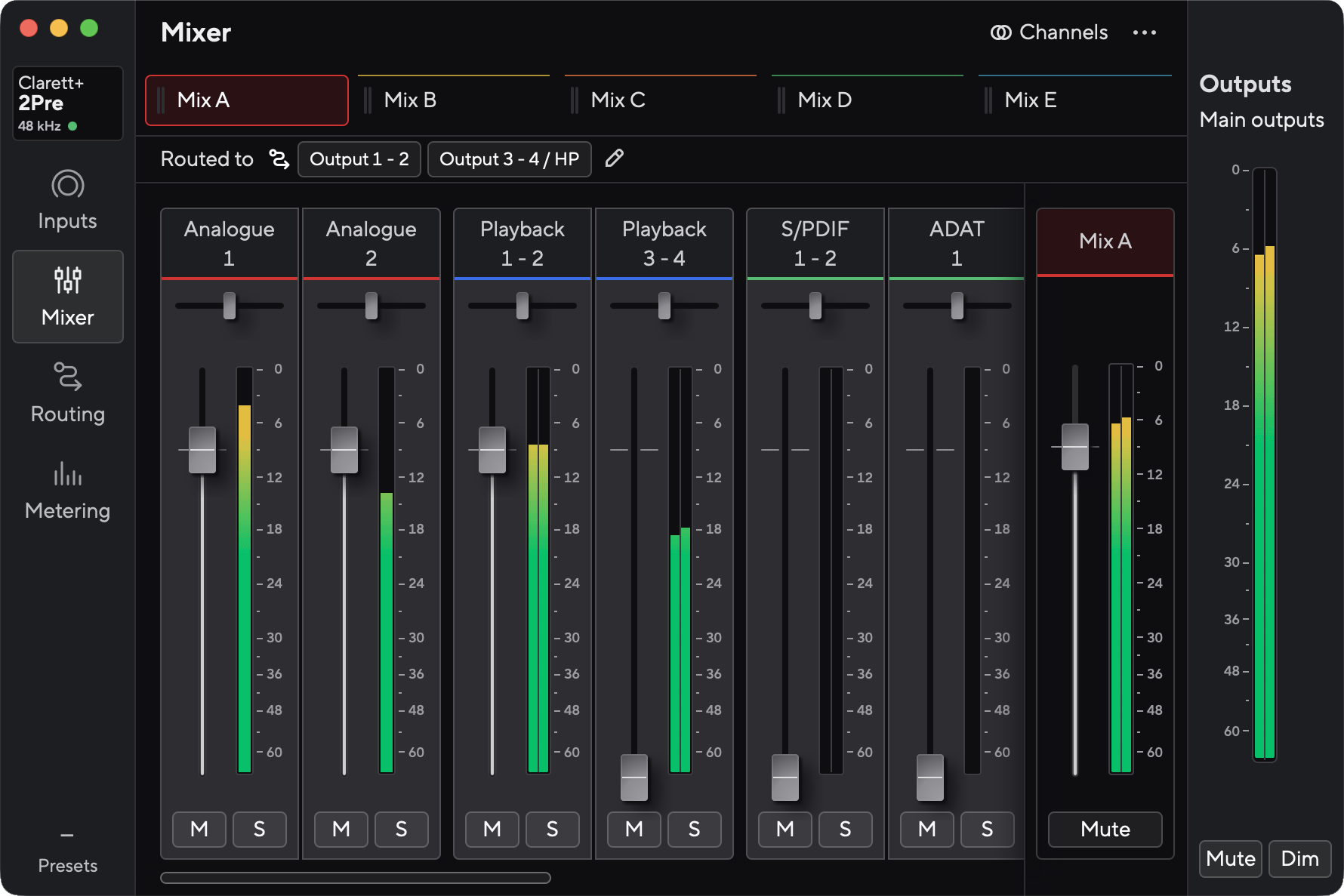The height and width of the screenshot is (896, 1344).
Task: Click the pencil edit routing icon
Action: pos(615,159)
